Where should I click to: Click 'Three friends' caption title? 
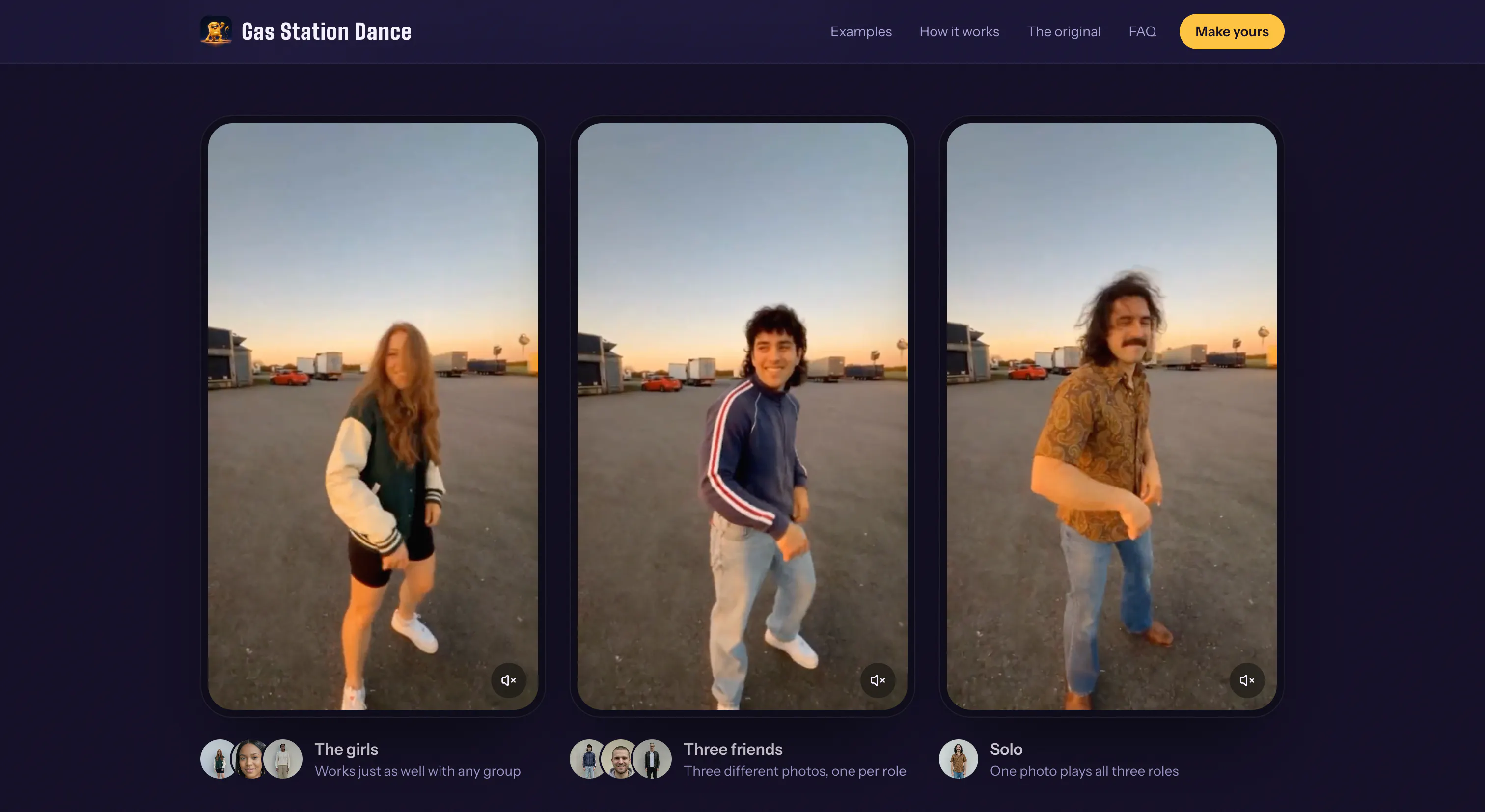pos(733,749)
